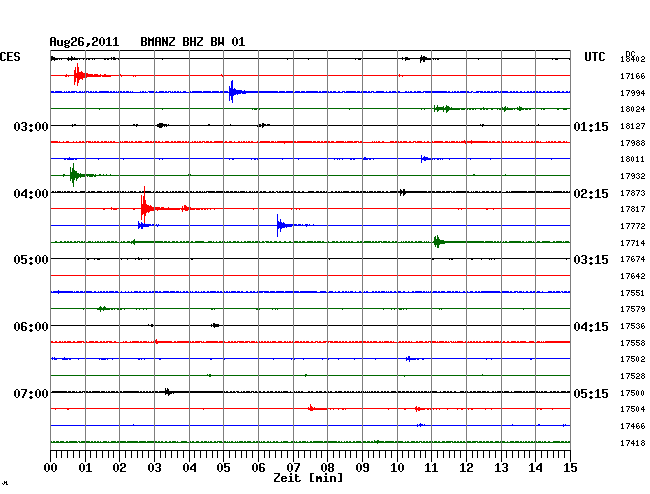This screenshot has height=494, width=650.
Task: Select the 07:00 CES time label
Action: 31,393
